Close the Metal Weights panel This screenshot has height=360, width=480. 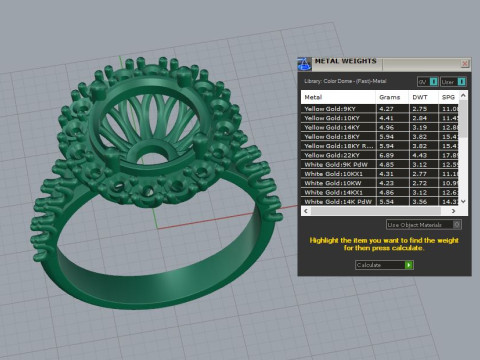pos(465,63)
